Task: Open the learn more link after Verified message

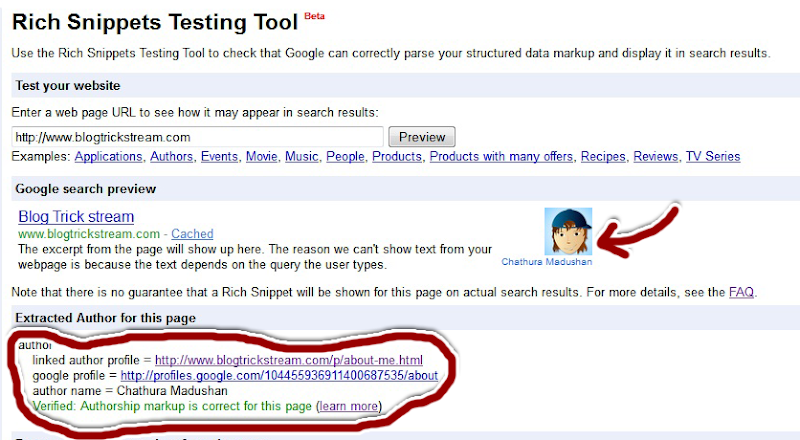Action: coord(348,406)
